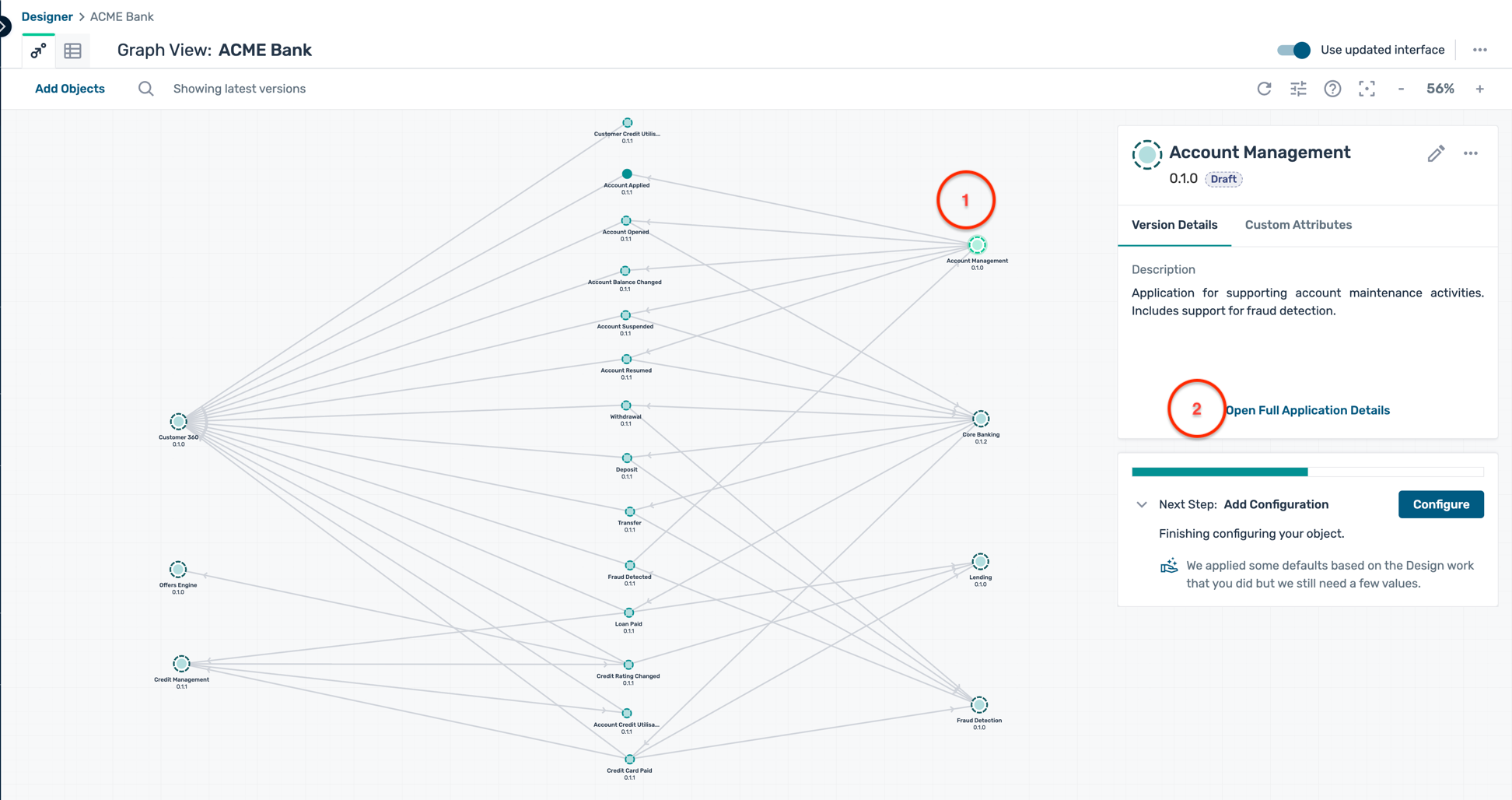The height and width of the screenshot is (800, 1512).
Task: Edit Account Management with pencil icon
Action: (x=1436, y=153)
